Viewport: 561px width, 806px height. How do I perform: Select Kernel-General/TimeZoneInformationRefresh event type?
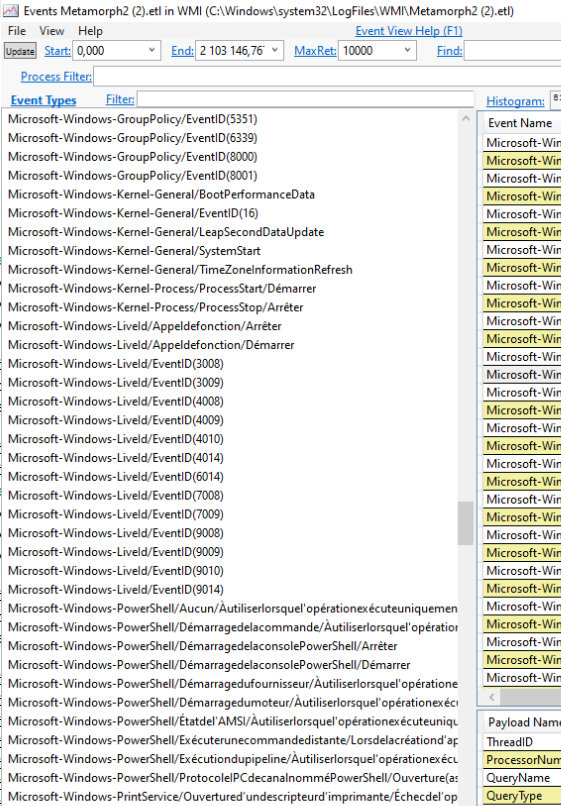click(x=180, y=270)
